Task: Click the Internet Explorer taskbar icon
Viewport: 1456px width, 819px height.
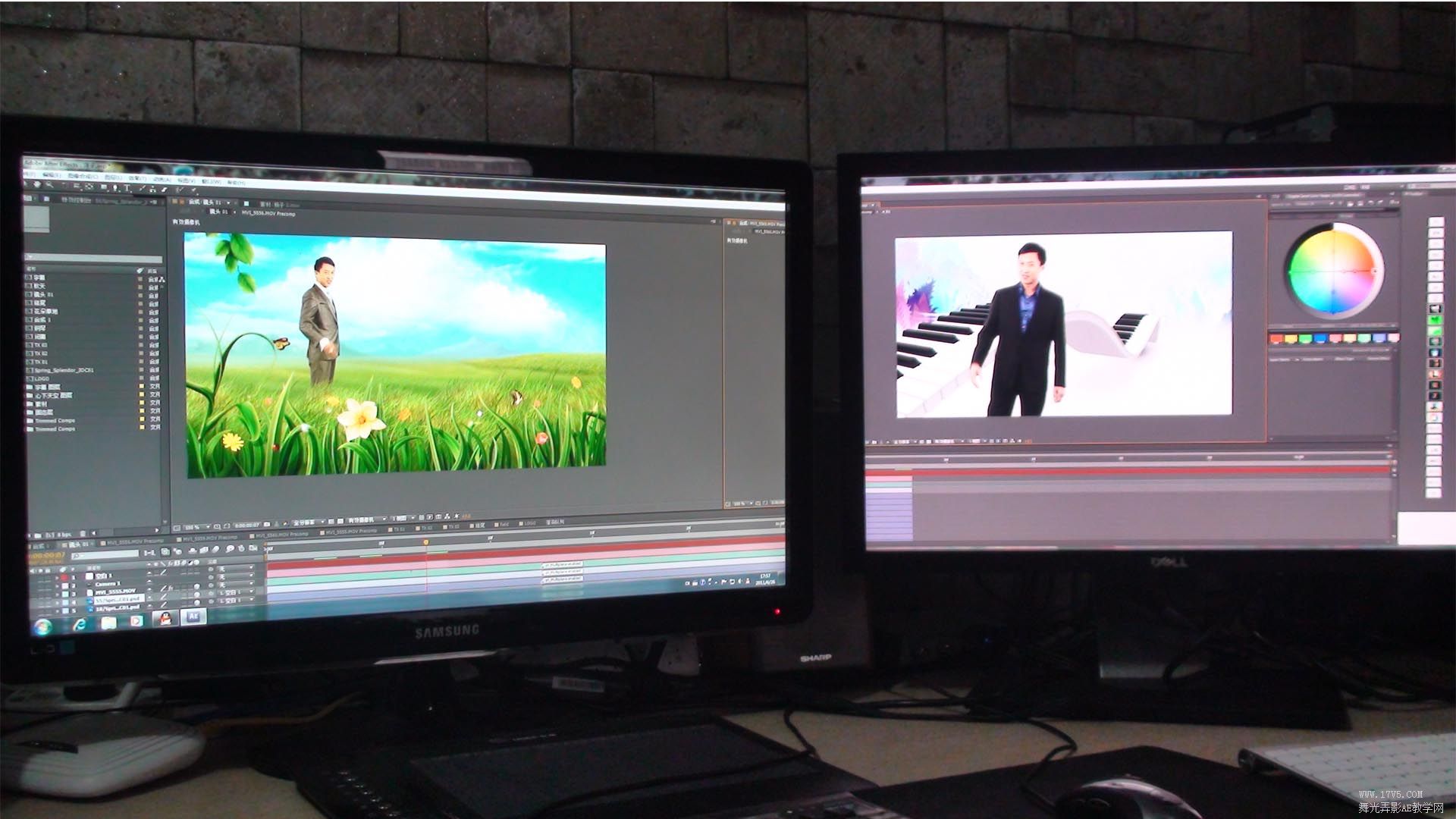Action: (x=79, y=624)
